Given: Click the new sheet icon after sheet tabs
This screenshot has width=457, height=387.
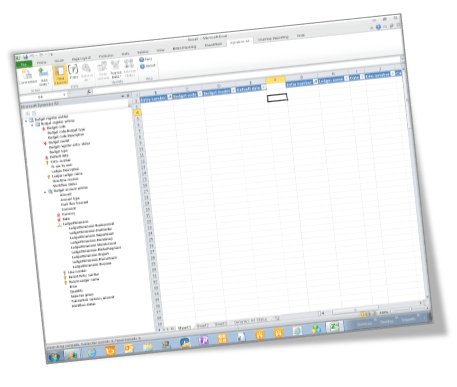Looking at the screenshot, I should tap(276, 318).
